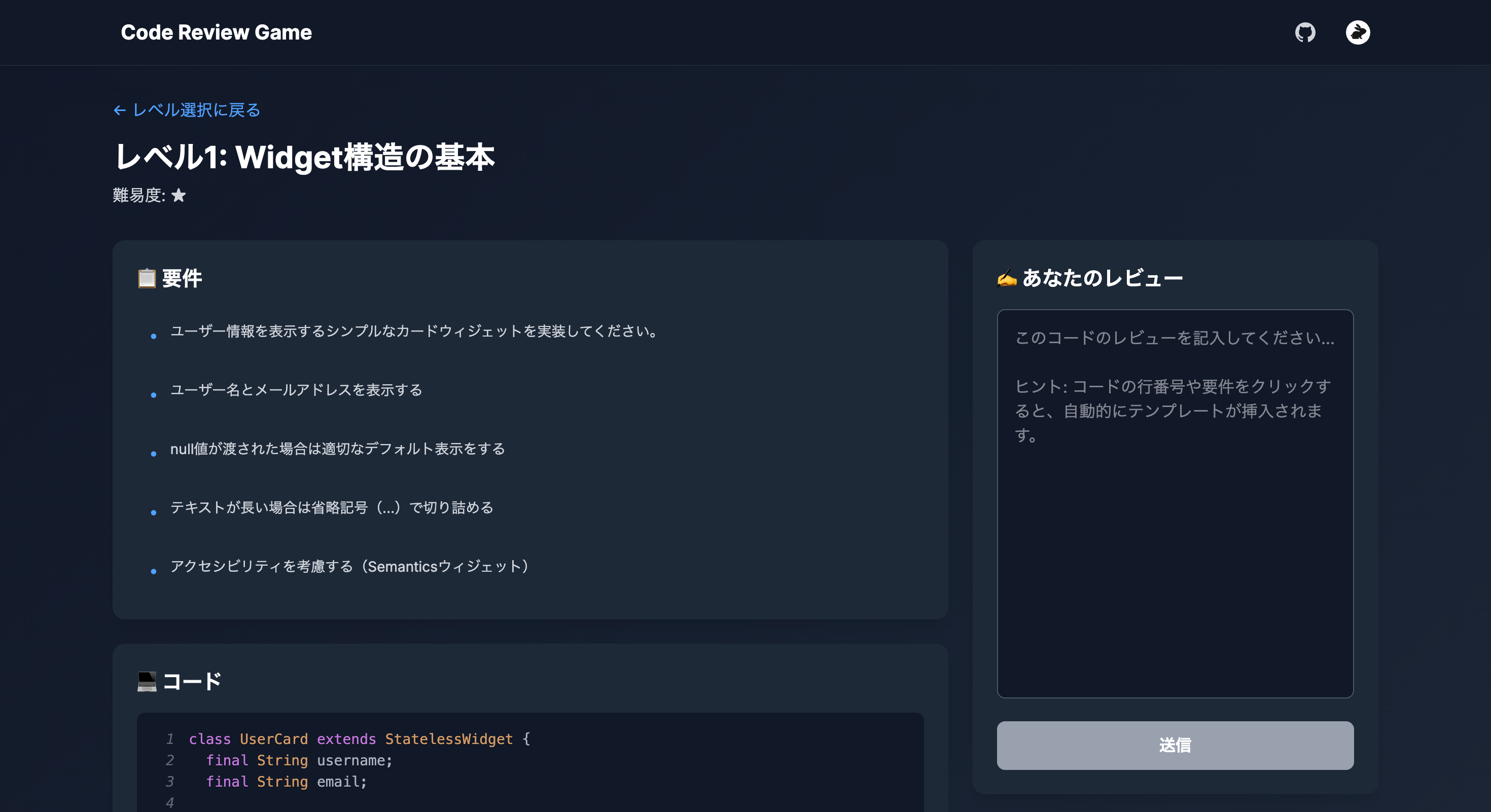Go back via レベル選択に戻る link

196,110
